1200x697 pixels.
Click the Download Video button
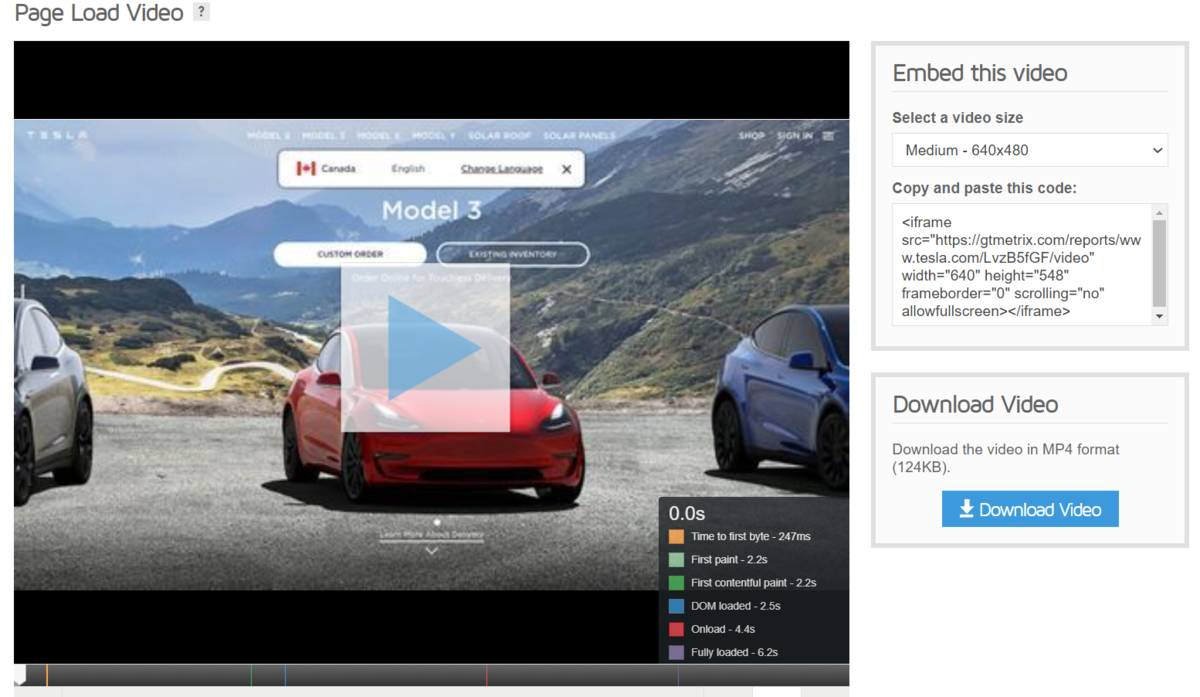[1030, 509]
